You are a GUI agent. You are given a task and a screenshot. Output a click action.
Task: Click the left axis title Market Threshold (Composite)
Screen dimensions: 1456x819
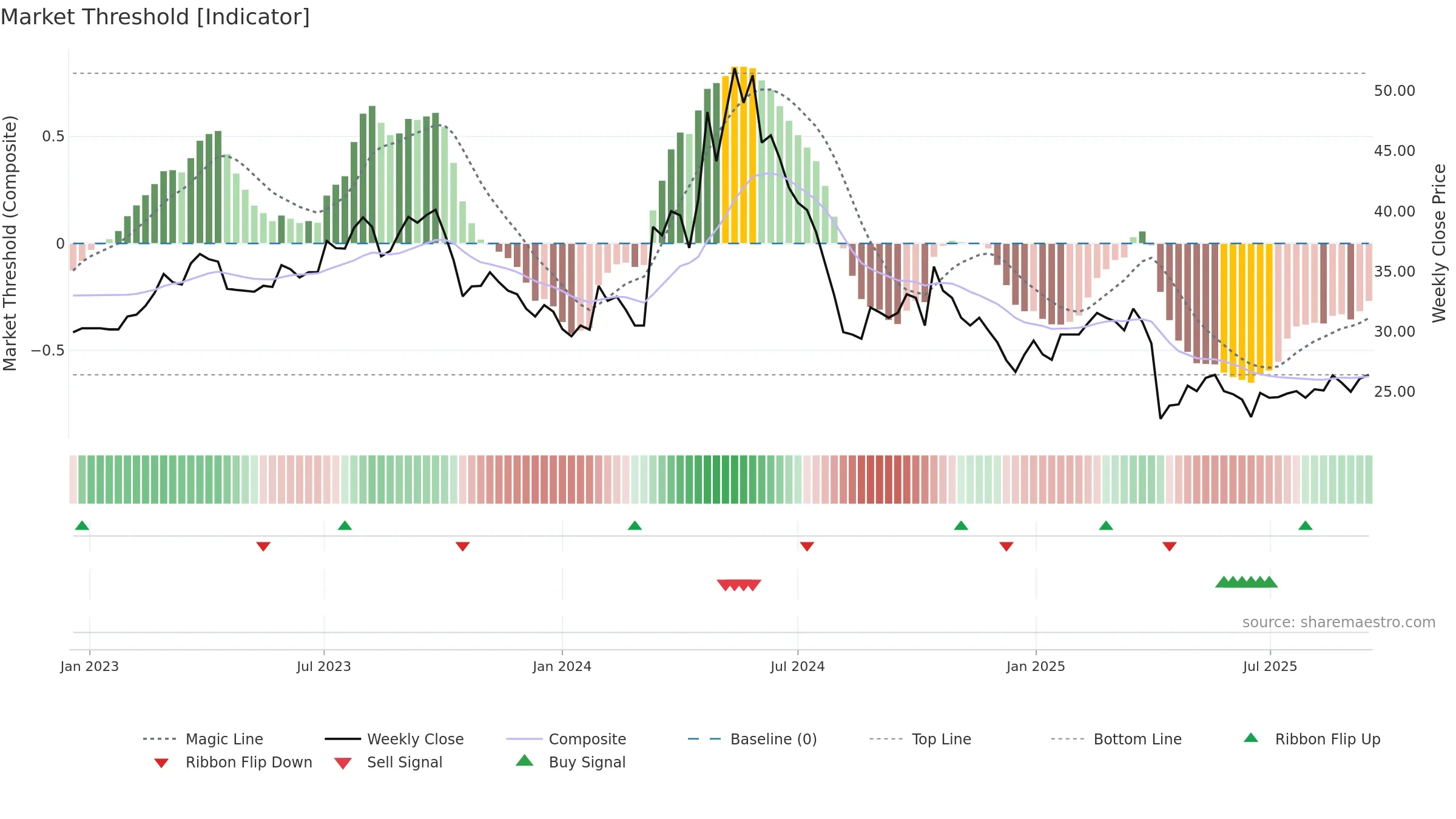click(10, 243)
